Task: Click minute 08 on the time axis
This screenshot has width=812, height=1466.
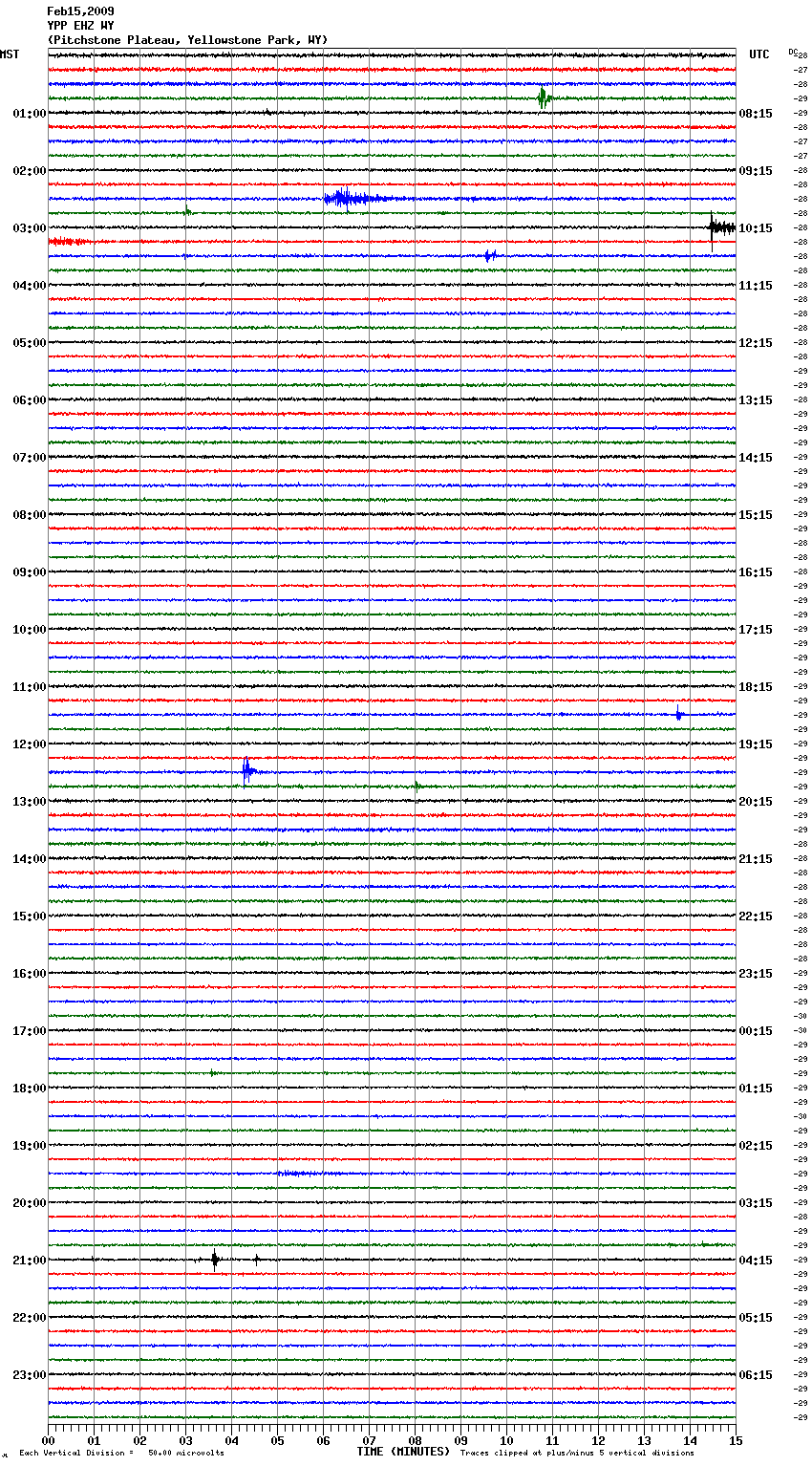Action: (415, 1440)
